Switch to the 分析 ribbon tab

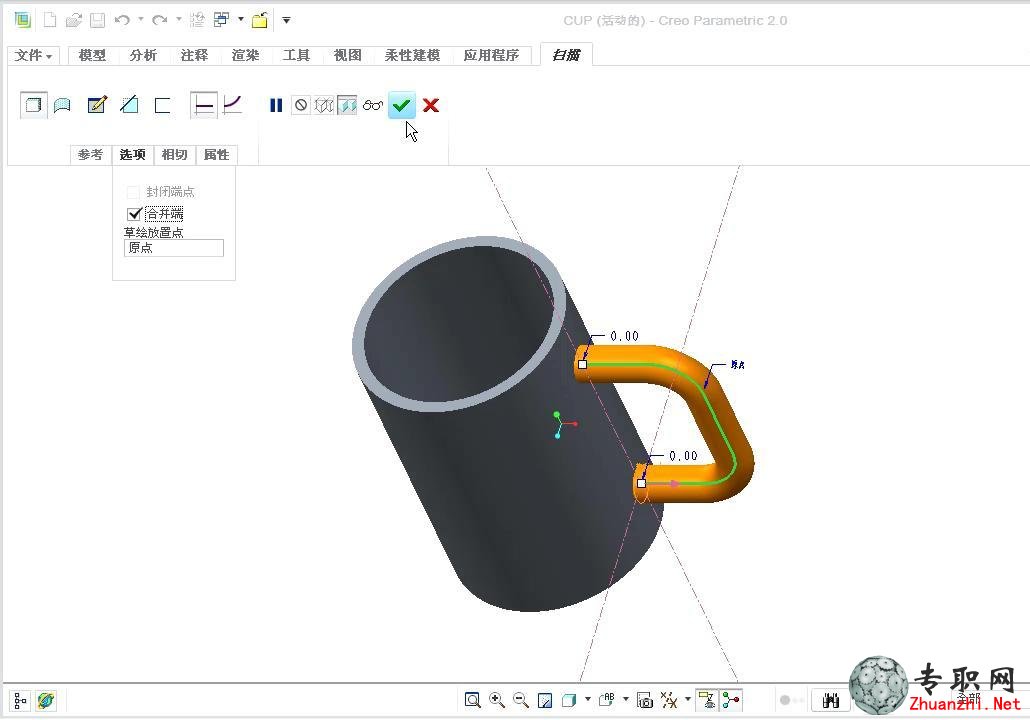143,55
